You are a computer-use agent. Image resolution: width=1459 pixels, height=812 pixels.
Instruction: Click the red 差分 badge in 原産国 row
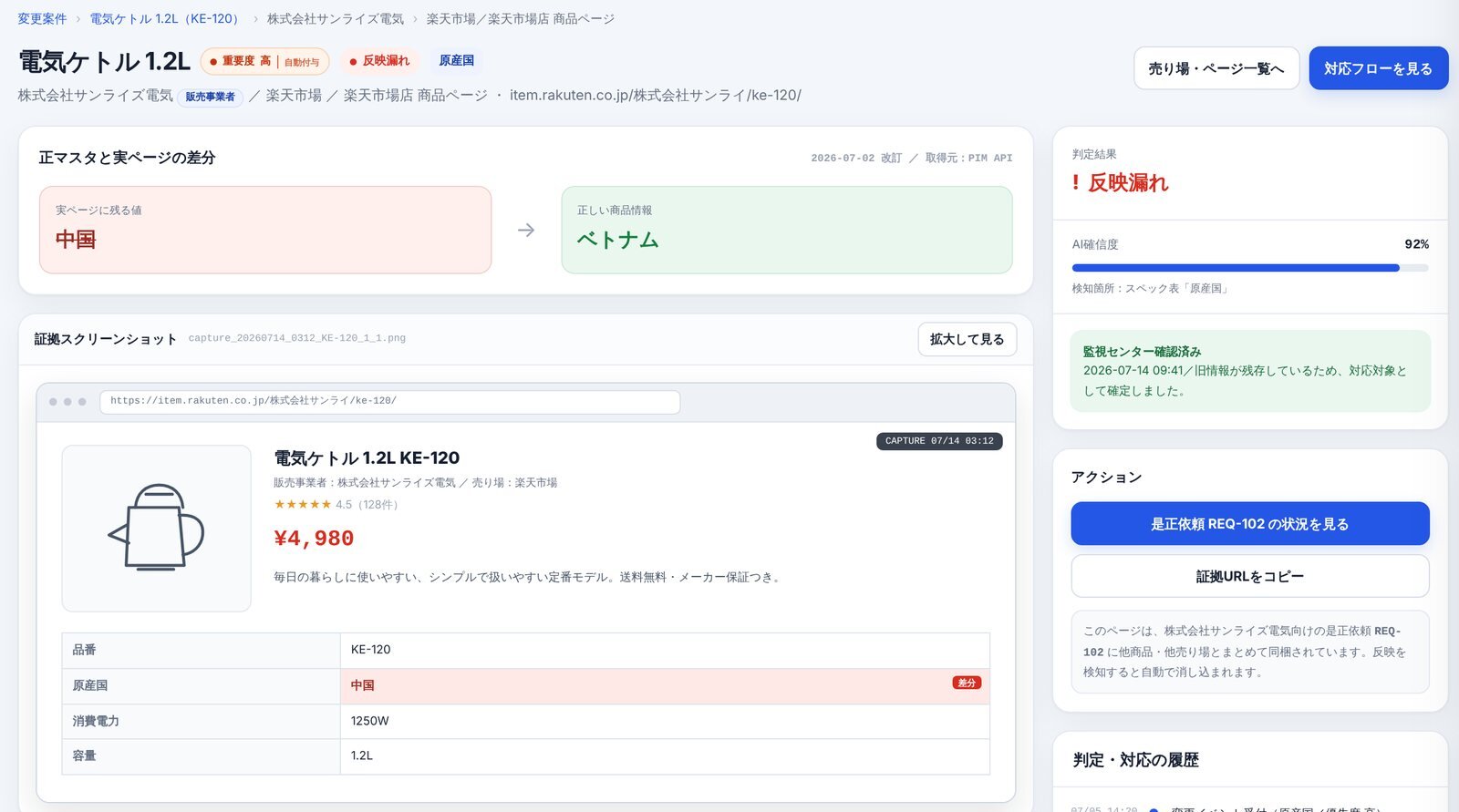(x=967, y=683)
